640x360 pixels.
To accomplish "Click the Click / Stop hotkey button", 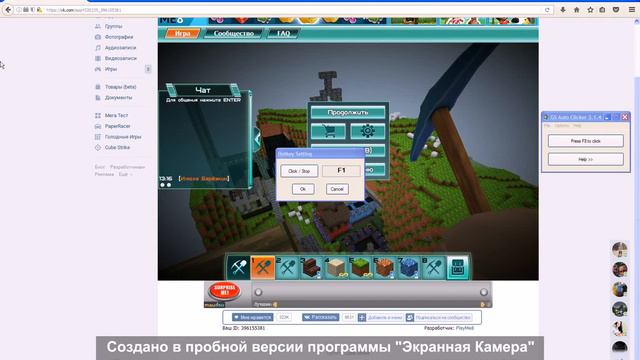I will pos(299,171).
